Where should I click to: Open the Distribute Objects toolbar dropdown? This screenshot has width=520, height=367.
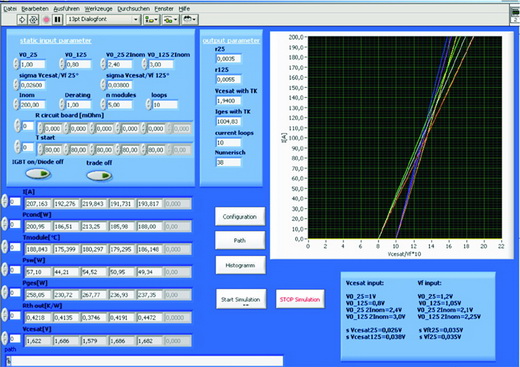click(171, 20)
